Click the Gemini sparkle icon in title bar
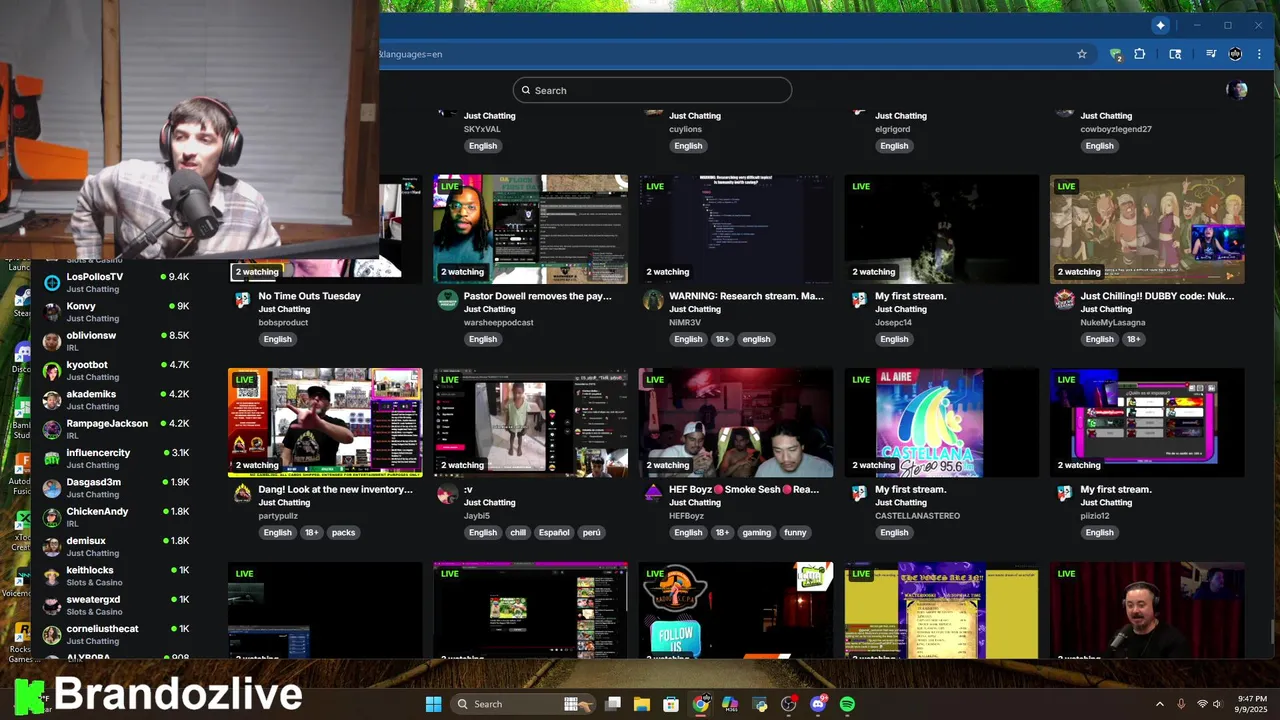Image resolution: width=1280 pixels, height=720 pixels. [x=1160, y=25]
